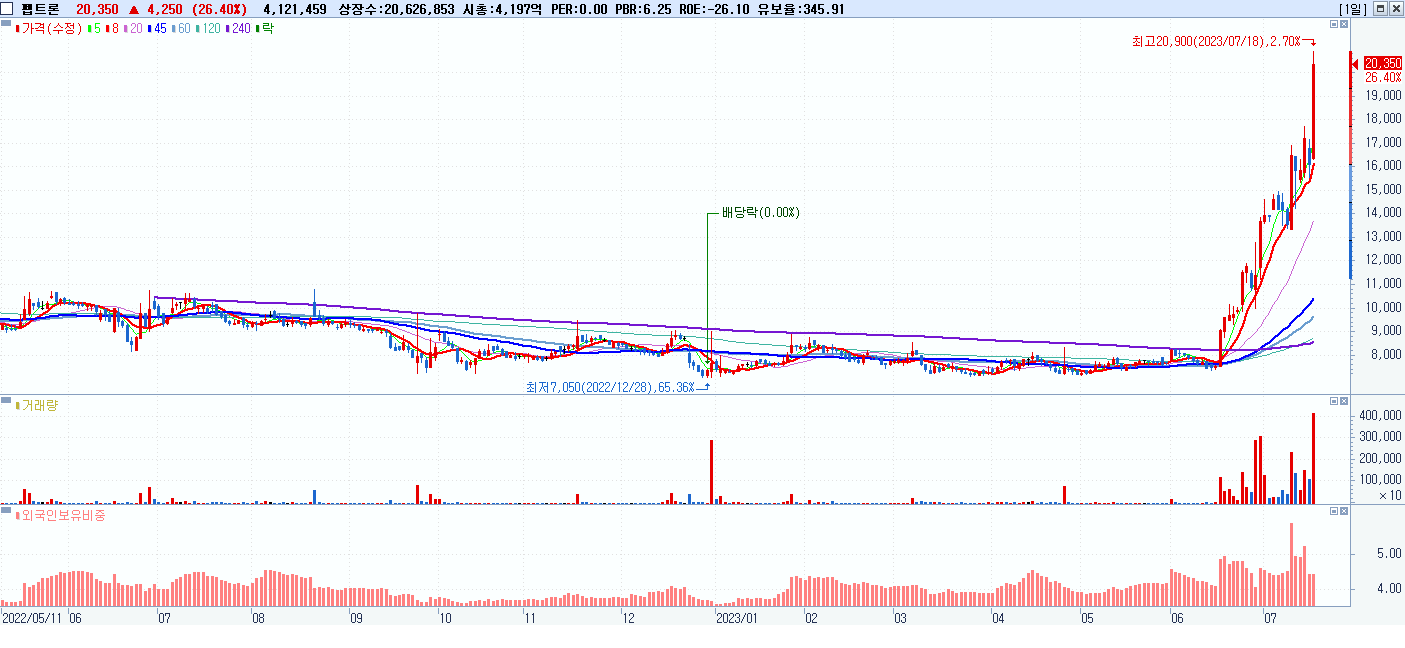
Task: Select the 락 legend item
Action: point(265,28)
